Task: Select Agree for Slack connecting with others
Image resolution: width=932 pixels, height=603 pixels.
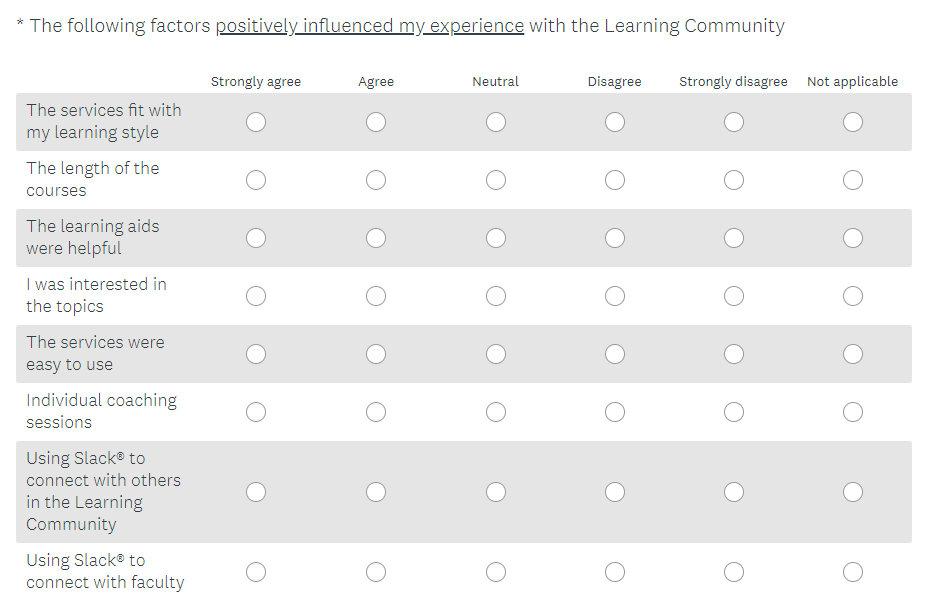Action: pos(376,492)
